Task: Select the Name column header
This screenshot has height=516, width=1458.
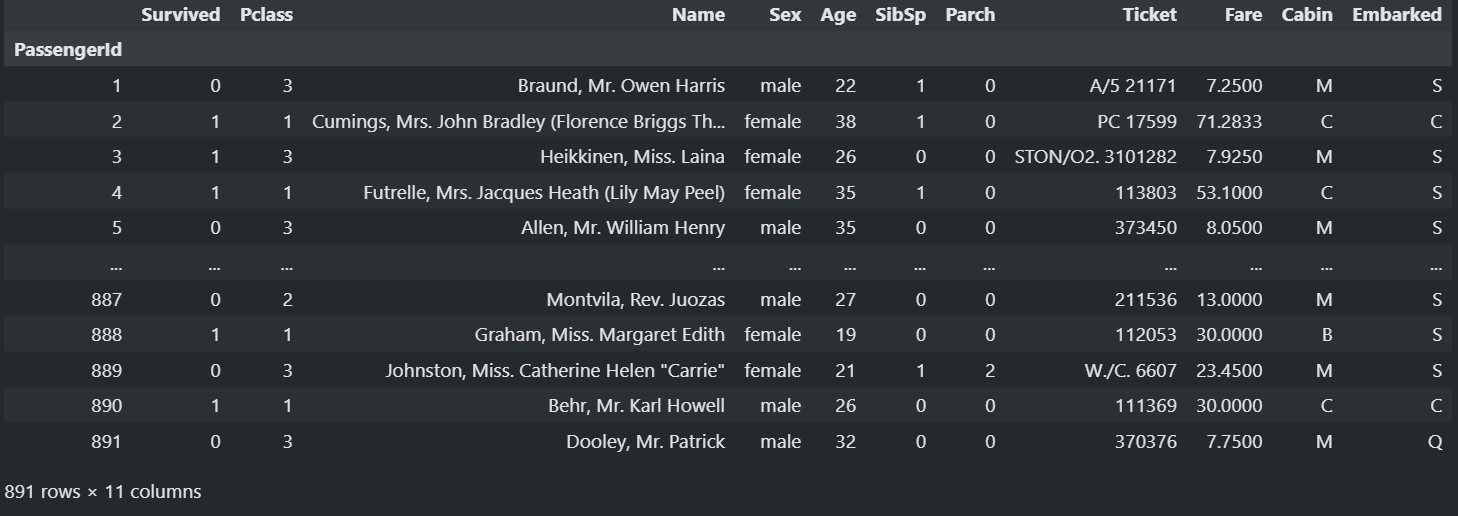Action: [x=698, y=15]
